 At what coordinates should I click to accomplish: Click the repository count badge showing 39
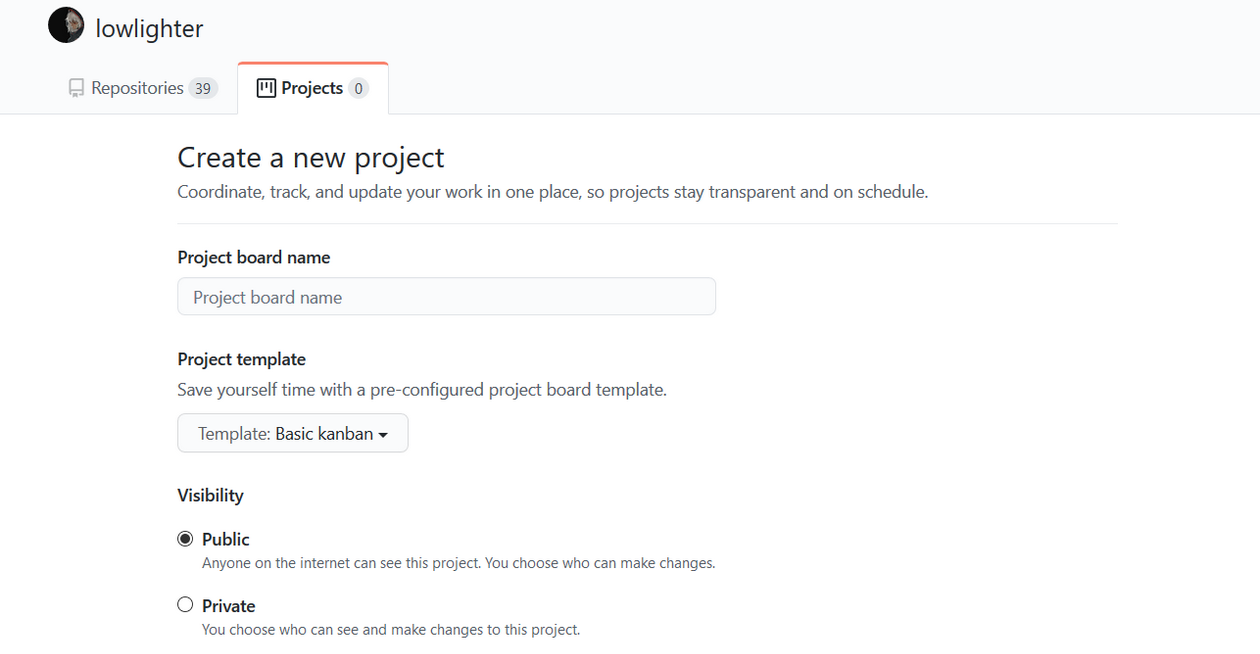[205, 88]
